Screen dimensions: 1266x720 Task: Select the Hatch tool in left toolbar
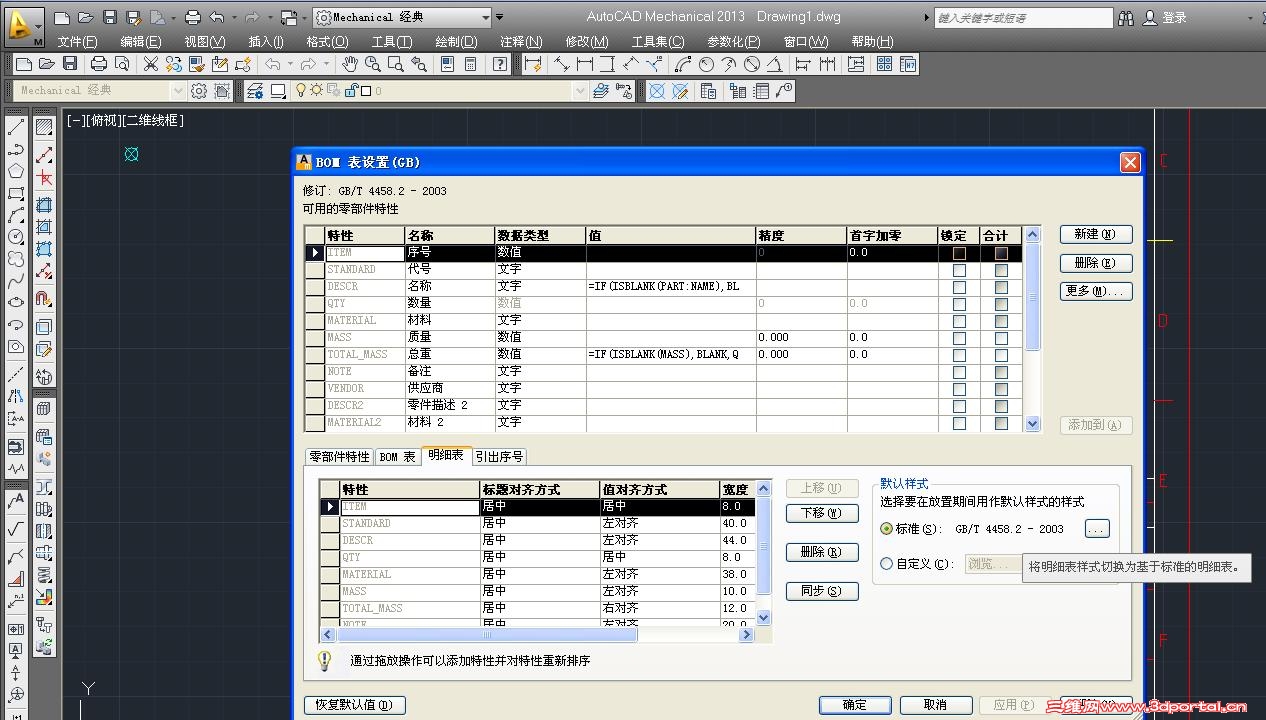click(x=44, y=127)
